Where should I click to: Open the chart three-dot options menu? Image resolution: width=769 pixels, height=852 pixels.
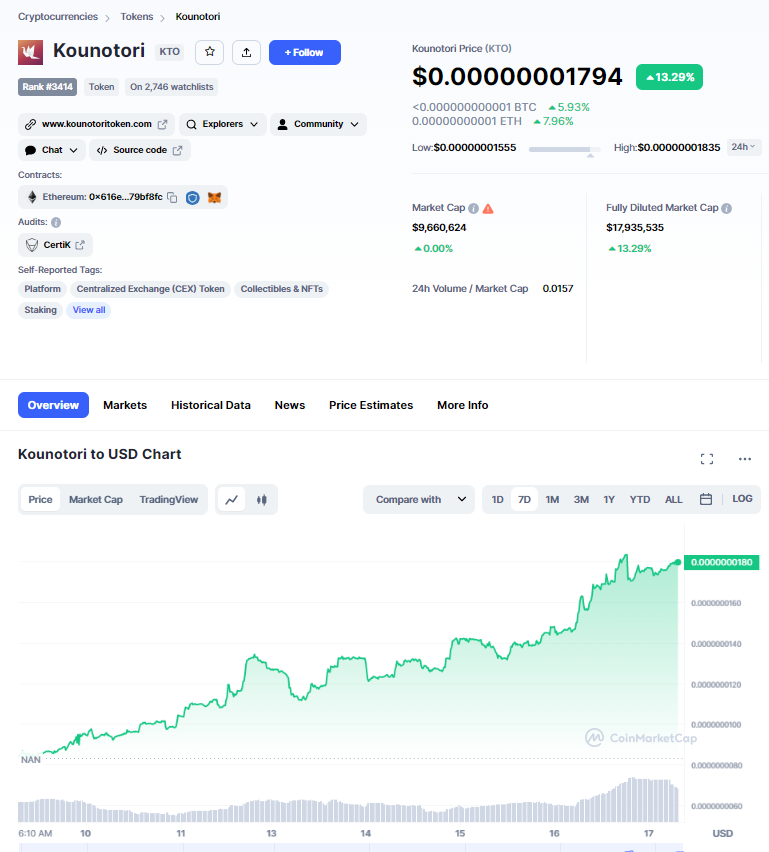coord(745,459)
